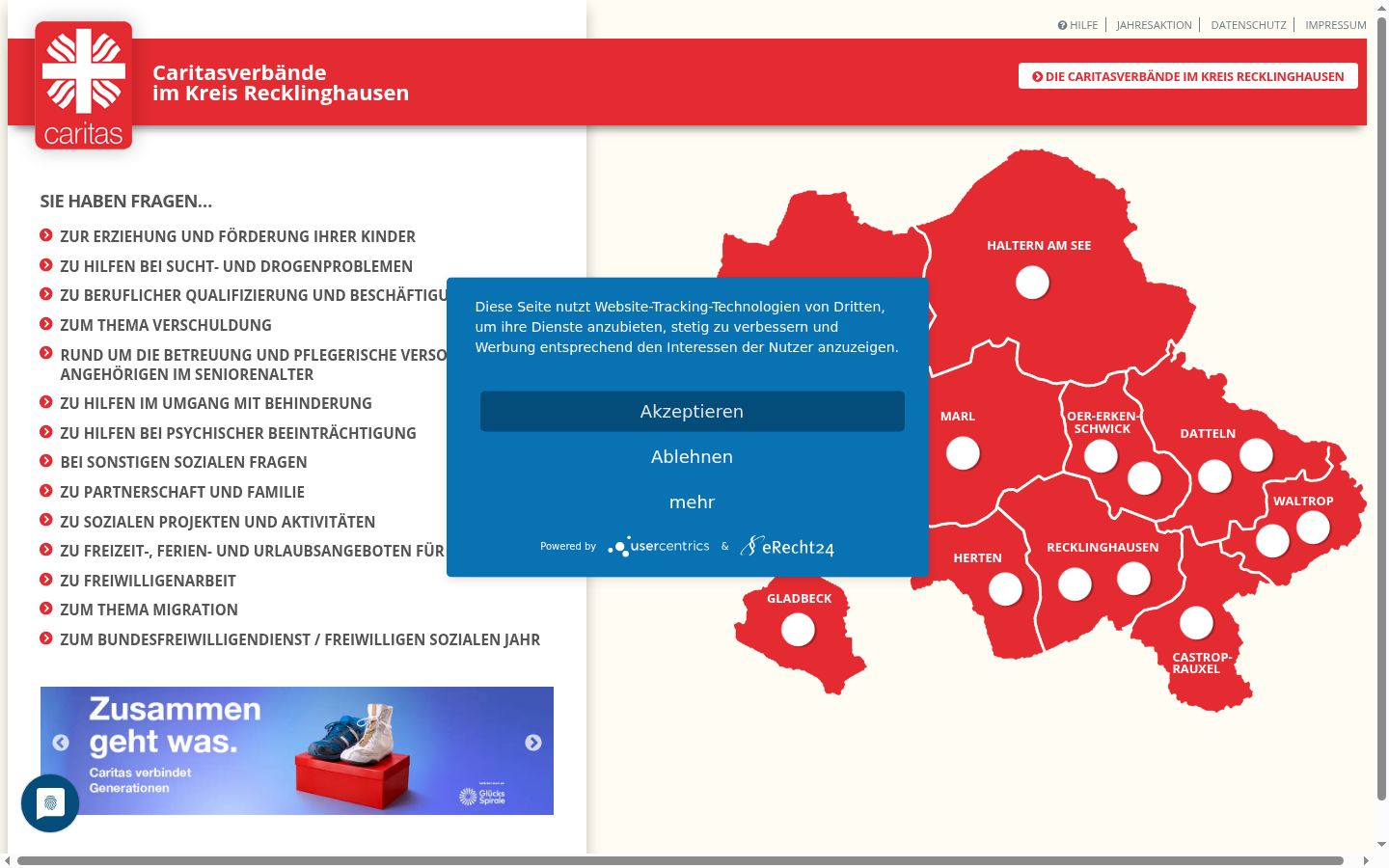This screenshot has width=1389, height=868.
Task: Click the horizontal page scrollbar thumb
Action: pyautogui.click(x=680, y=860)
